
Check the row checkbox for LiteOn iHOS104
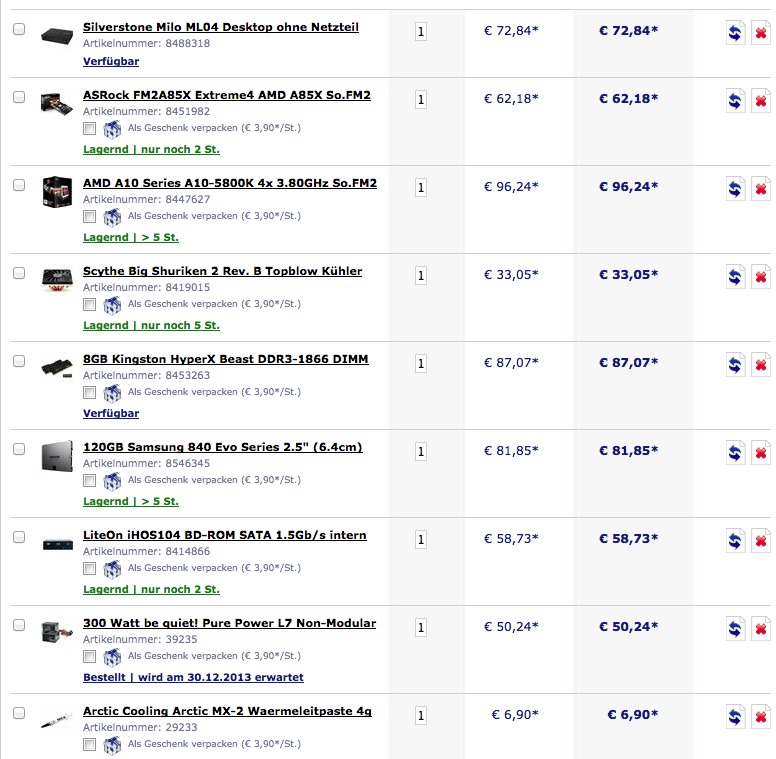tap(19, 537)
